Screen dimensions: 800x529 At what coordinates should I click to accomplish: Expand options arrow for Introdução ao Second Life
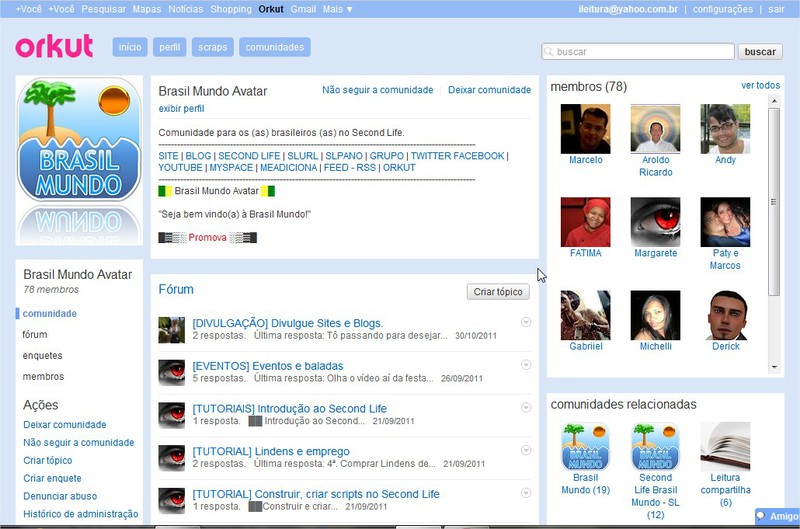[x=526, y=408]
